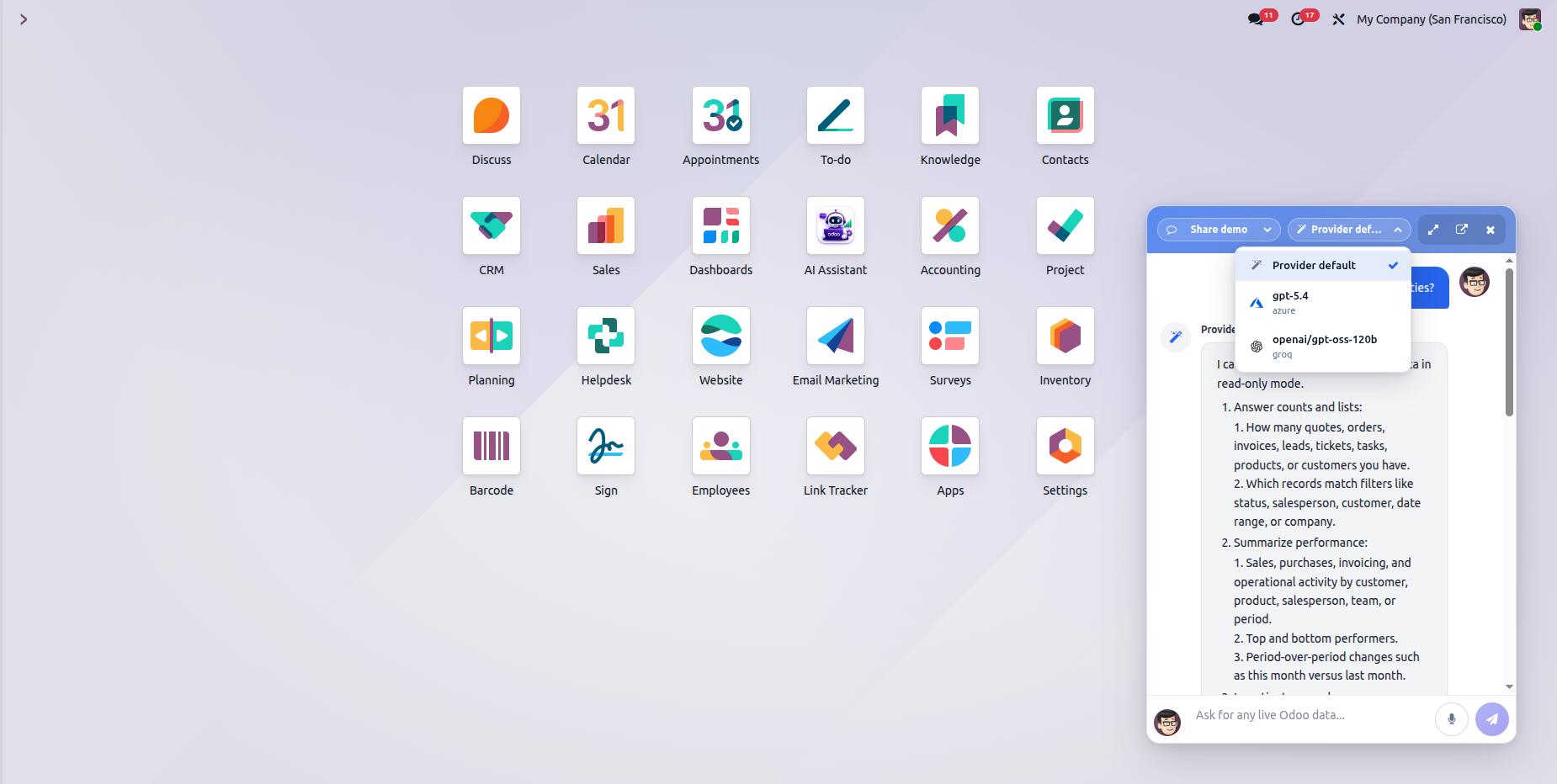The width and height of the screenshot is (1557, 784).
Task: Send the chat message
Action: point(1492,719)
